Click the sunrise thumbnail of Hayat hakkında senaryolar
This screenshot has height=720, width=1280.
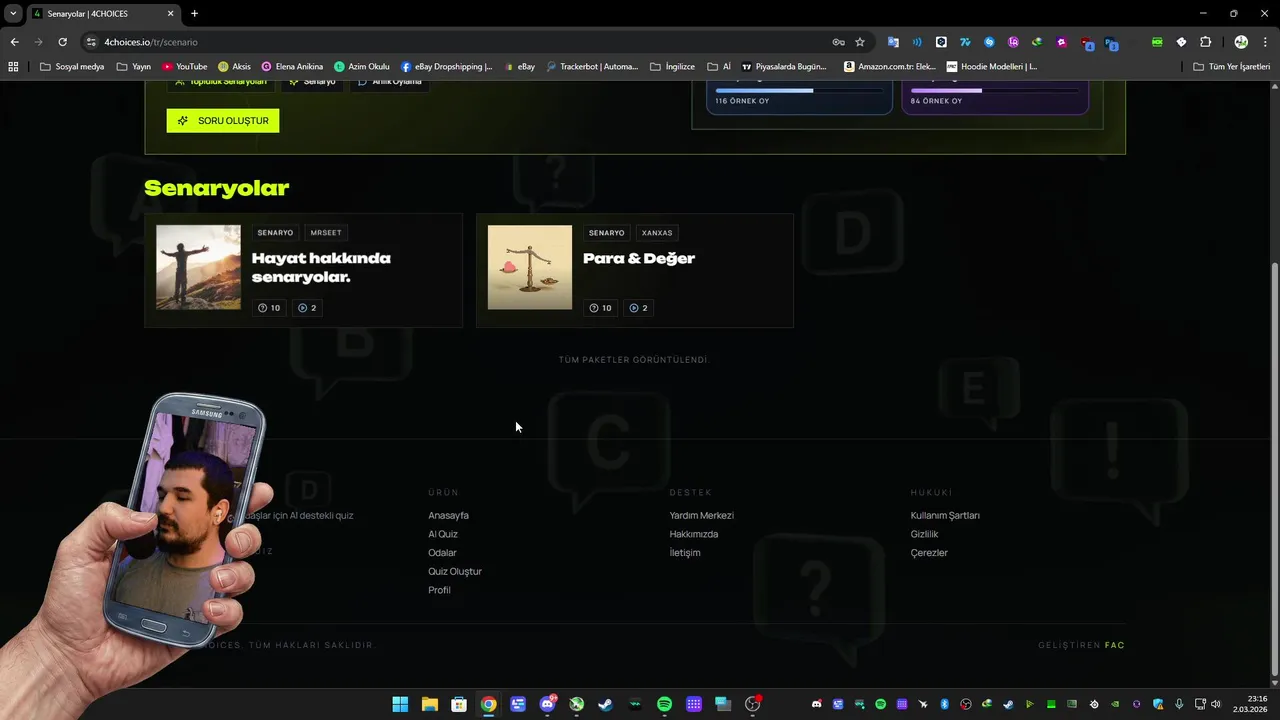[x=198, y=267]
